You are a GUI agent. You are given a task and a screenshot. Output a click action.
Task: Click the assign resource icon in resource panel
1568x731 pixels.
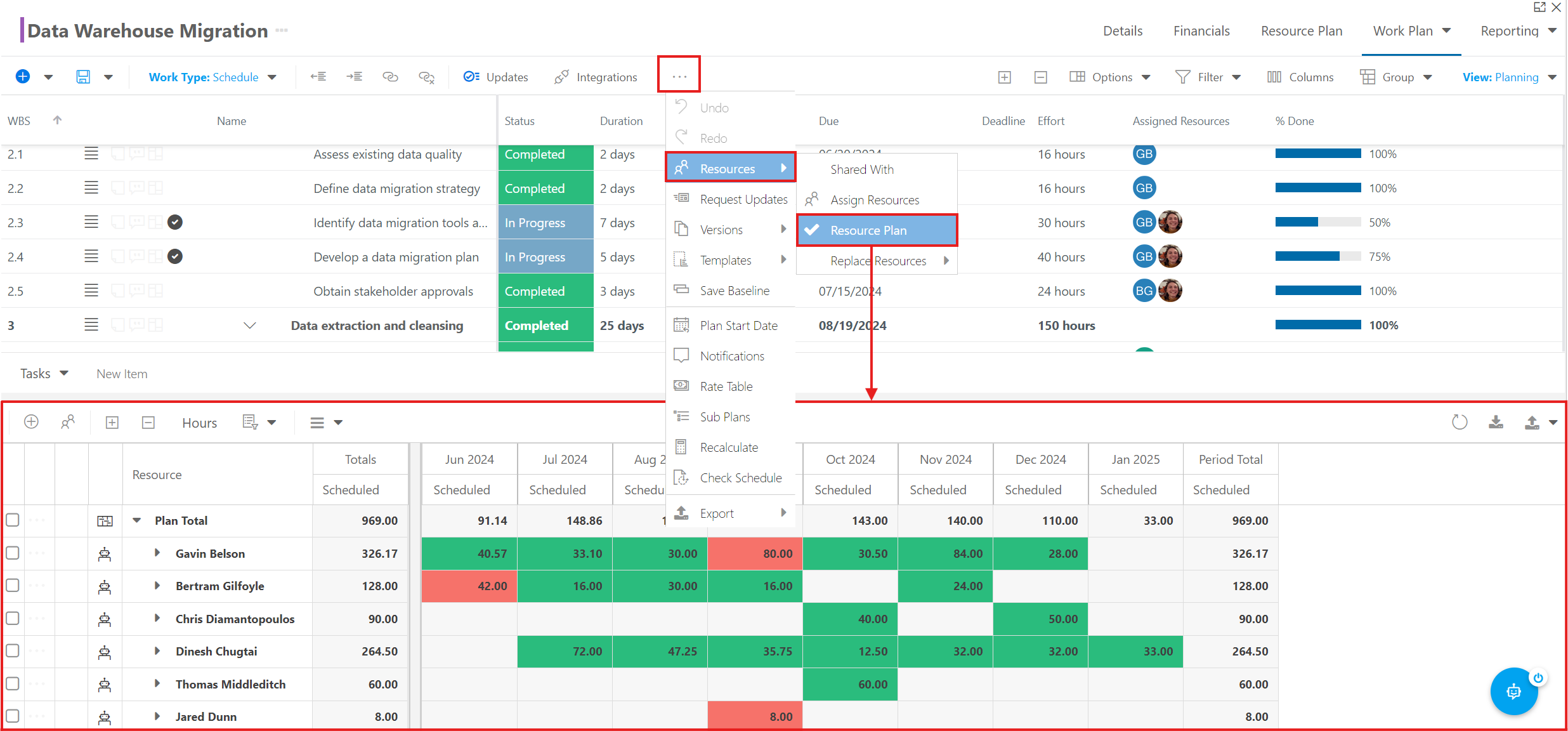(x=68, y=422)
